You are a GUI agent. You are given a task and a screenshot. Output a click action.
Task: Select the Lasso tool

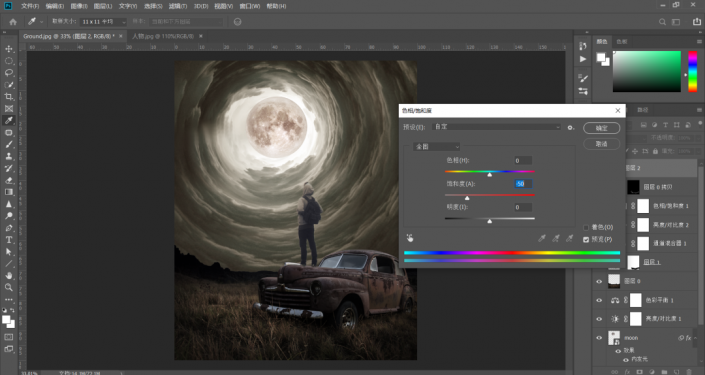coord(9,72)
